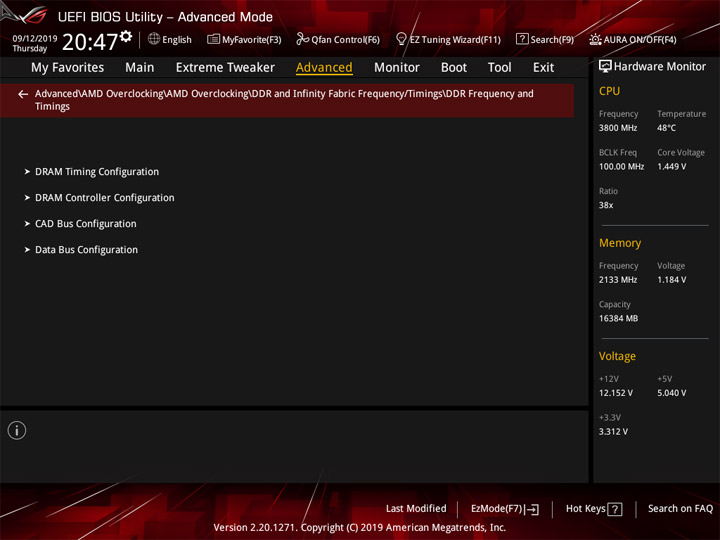Open DRAM Controller Configuration submenu
This screenshot has height=540, width=720.
click(x=105, y=198)
